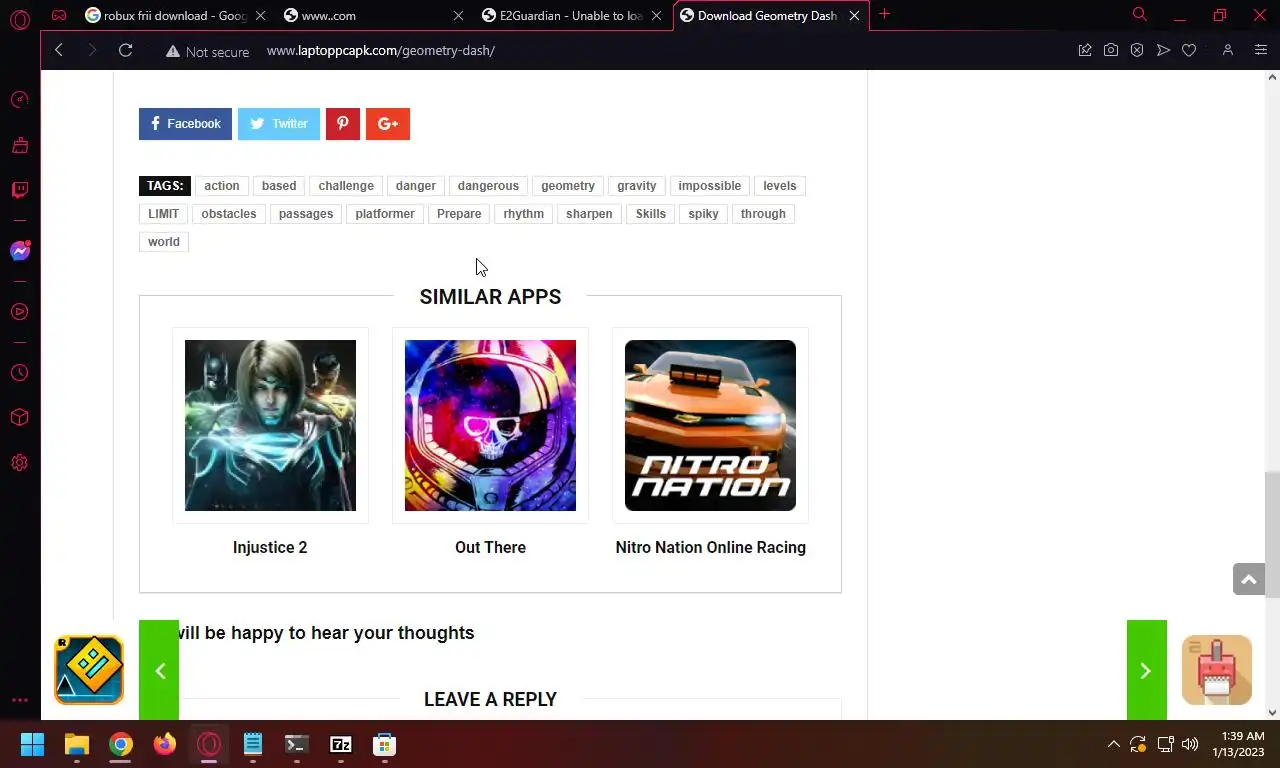Open a new tab with plus
The width and height of the screenshot is (1280, 768).
tap(884, 14)
